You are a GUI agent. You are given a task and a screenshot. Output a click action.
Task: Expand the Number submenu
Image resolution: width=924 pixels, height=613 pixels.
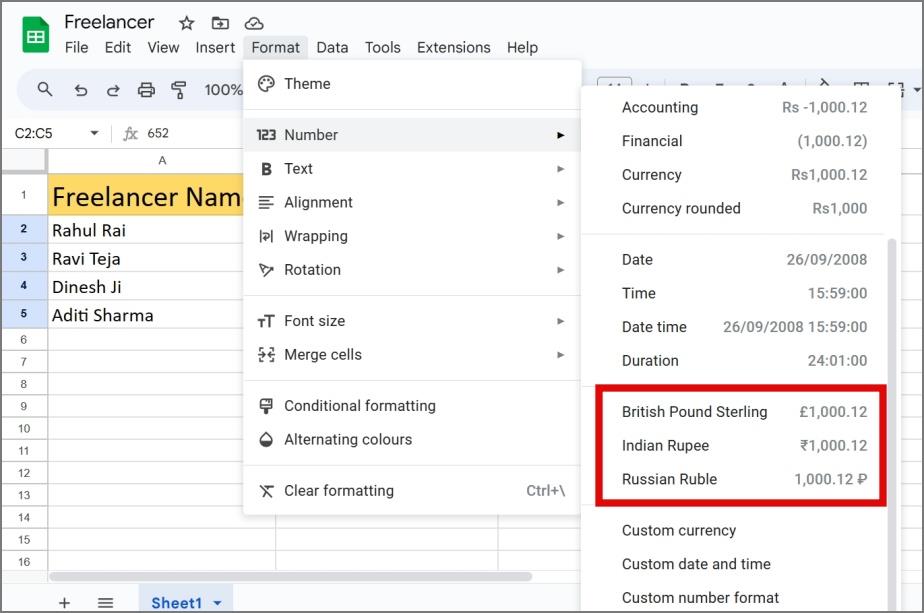pos(412,135)
